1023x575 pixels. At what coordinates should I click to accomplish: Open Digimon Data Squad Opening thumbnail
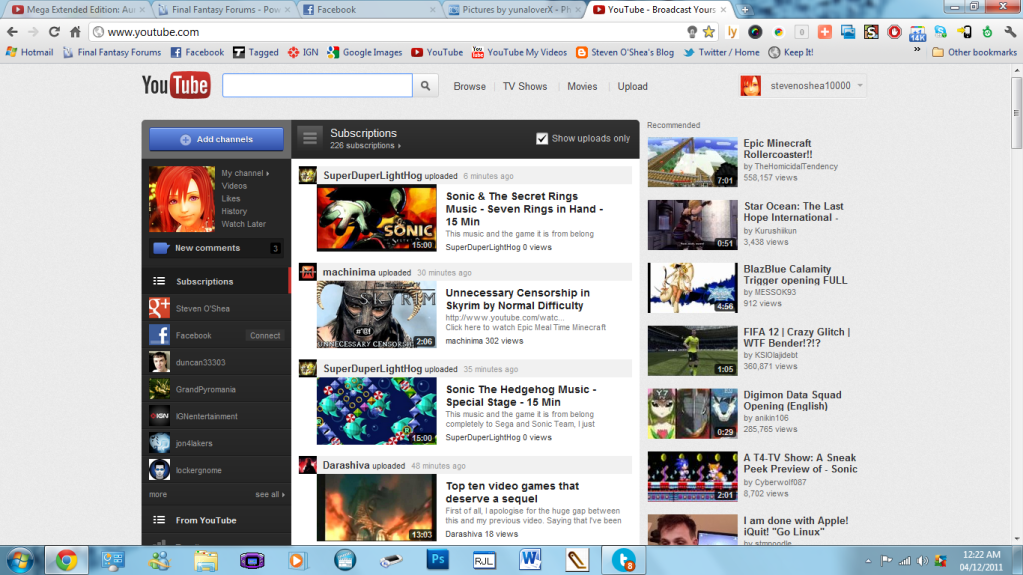tap(692, 414)
